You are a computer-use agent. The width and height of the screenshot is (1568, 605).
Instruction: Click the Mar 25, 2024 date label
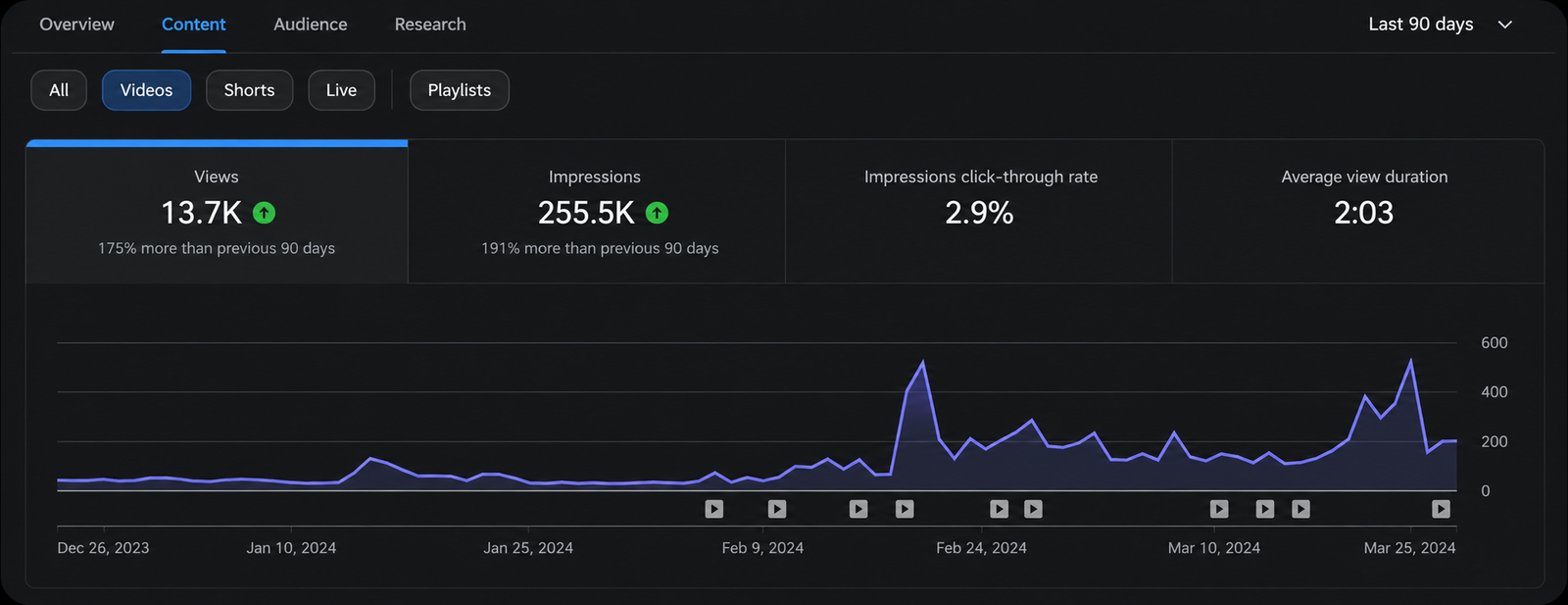[1409, 548]
